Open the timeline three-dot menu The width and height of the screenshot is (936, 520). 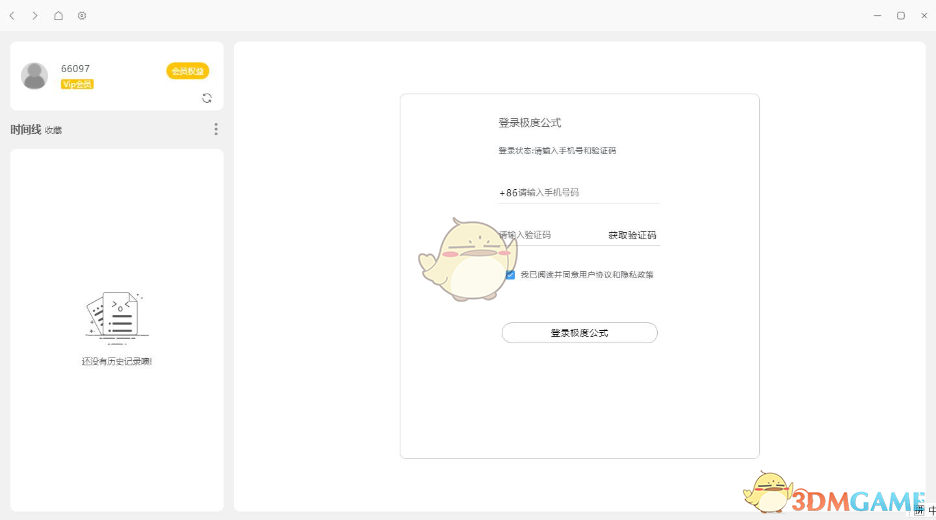click(x=216, y=129)
